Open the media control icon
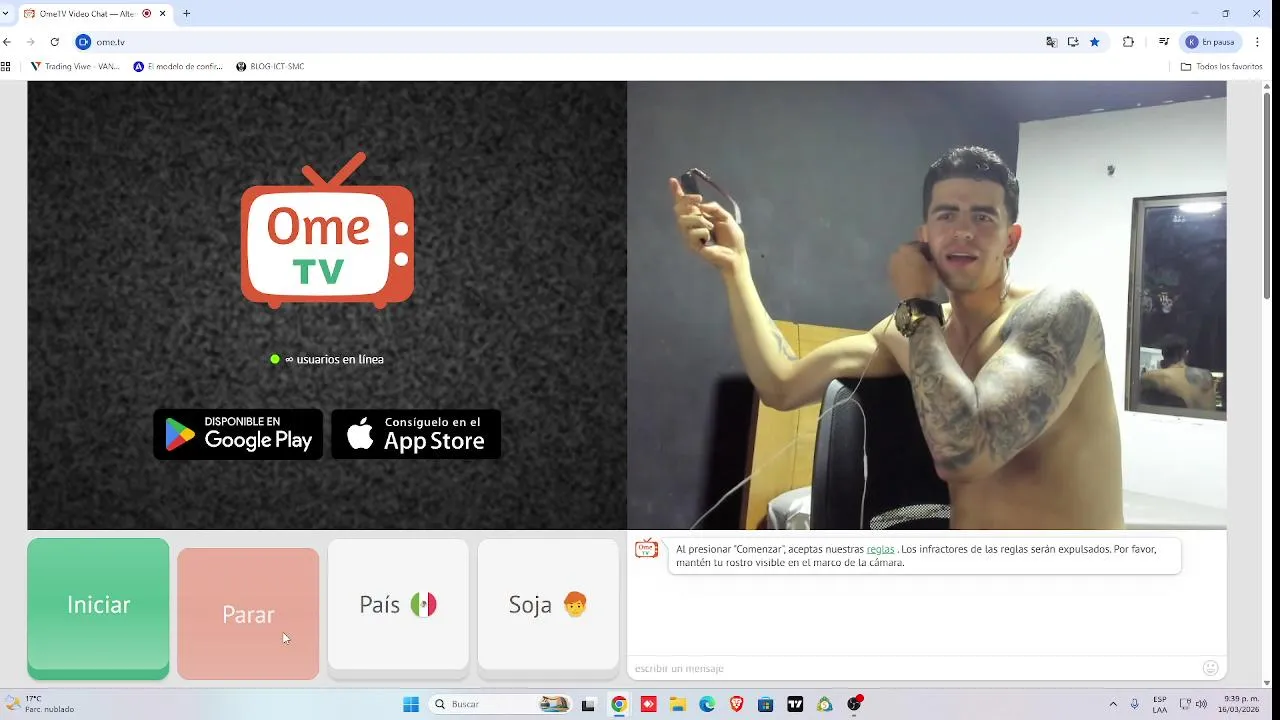 [1164, 42]
